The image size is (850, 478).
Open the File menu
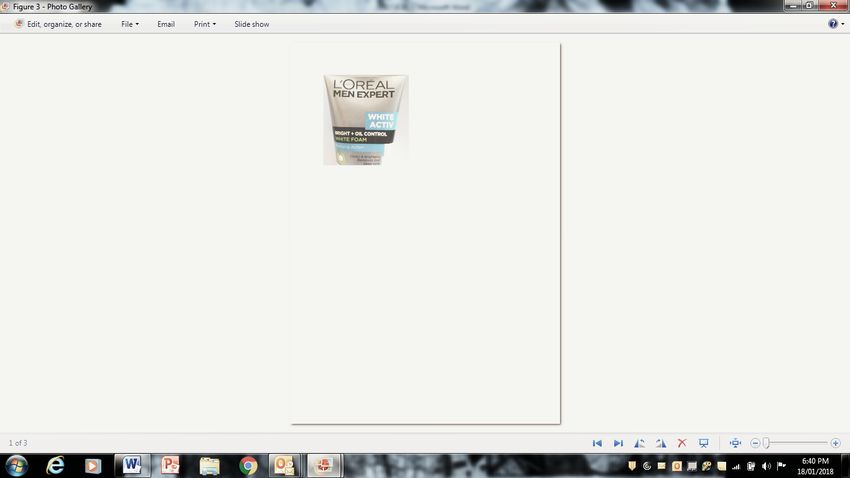130,24
